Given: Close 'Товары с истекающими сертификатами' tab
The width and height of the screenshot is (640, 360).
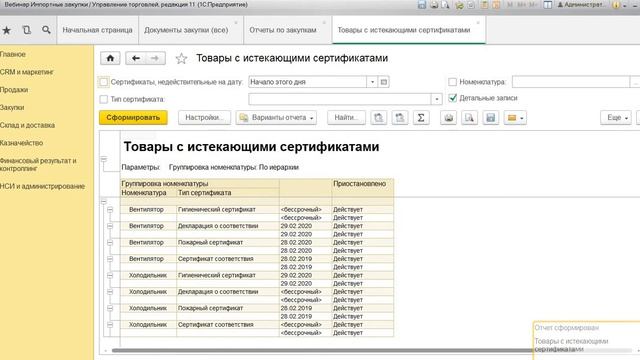Looking at the screenshot, I should pyautogui.click(x=478, y=22).
